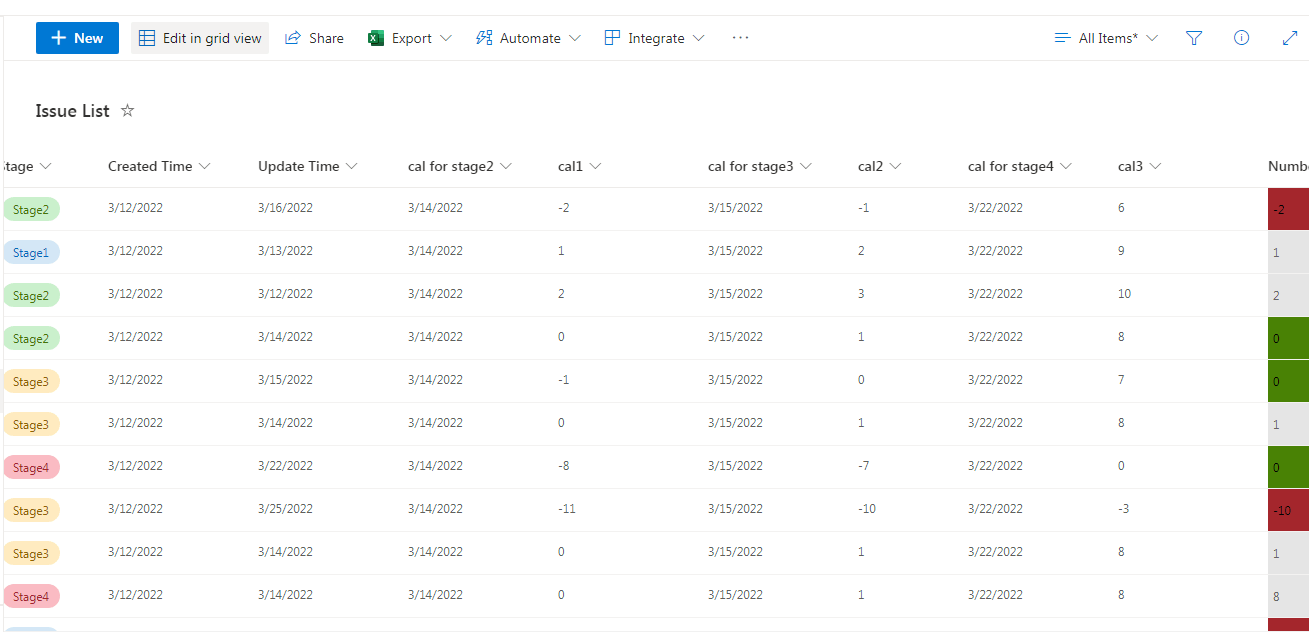The width and height of the screenshot is (1309, 632).
Task: Select Update Time 3/13/2022 cell
Action: 285,251
